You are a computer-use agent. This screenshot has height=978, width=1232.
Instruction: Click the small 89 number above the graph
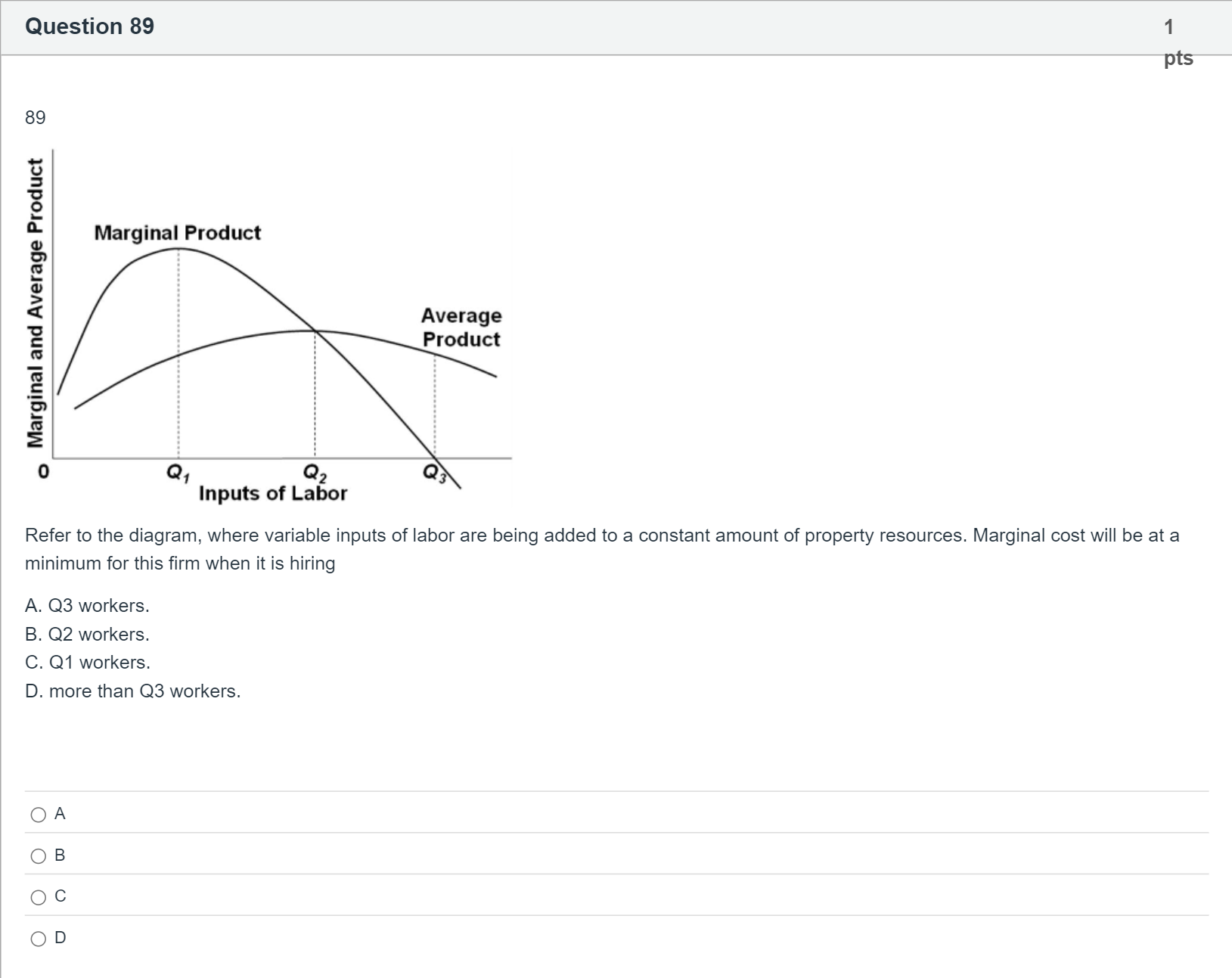pyautogui.click(x=36, y=117)
